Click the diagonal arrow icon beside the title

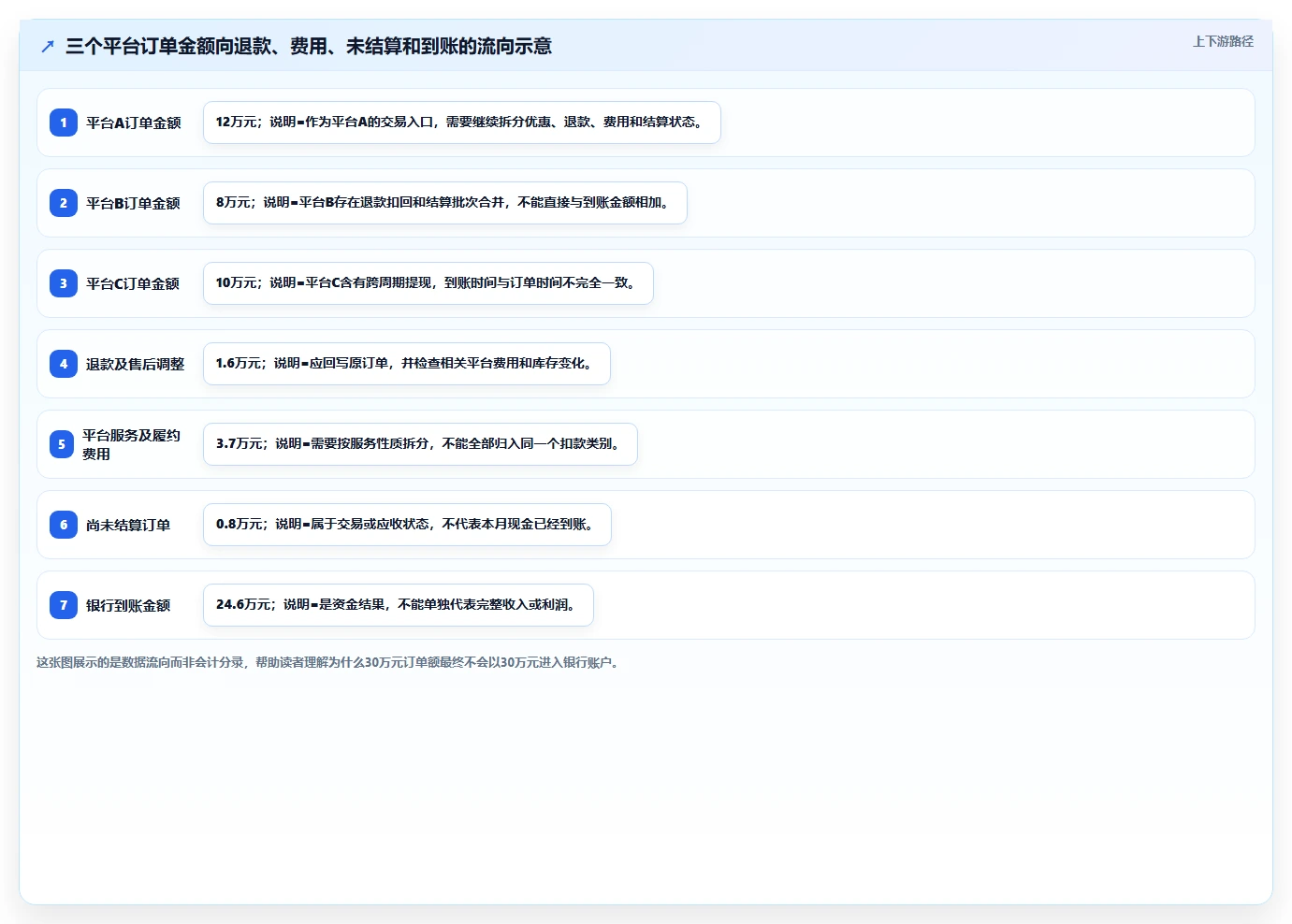pos(48,46)
